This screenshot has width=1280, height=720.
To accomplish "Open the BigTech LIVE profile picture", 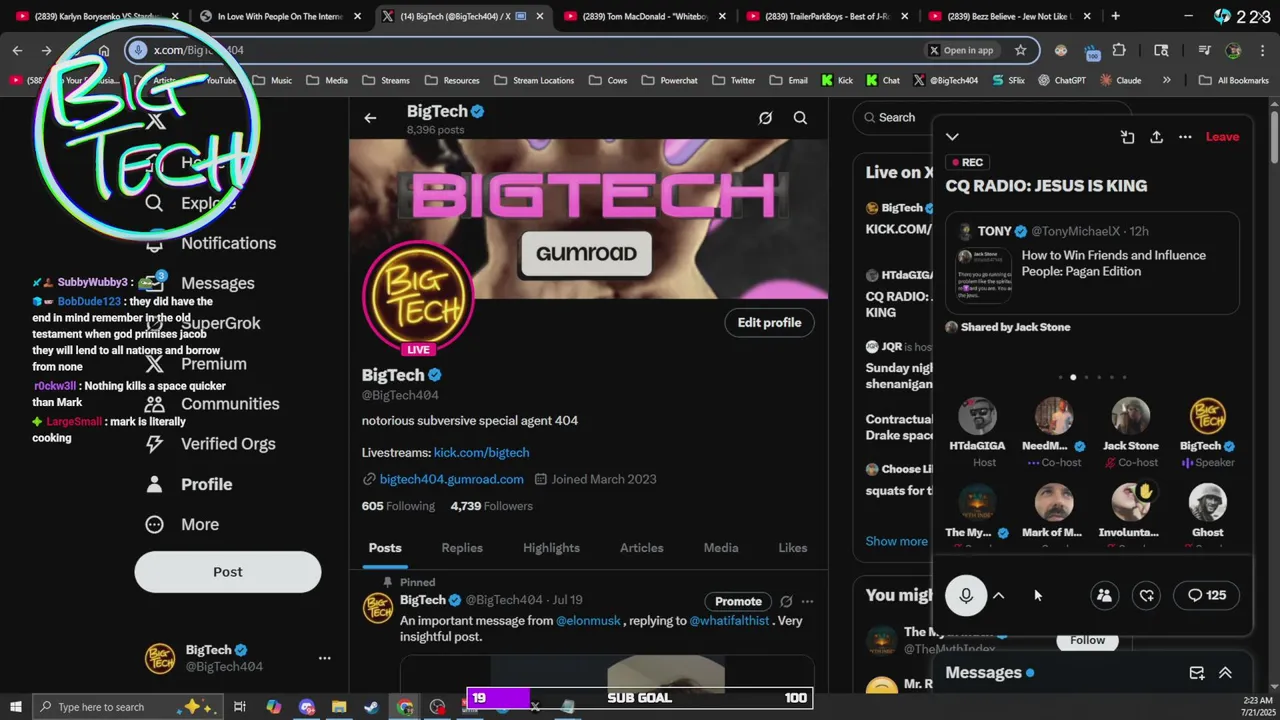I will [418, 298].
